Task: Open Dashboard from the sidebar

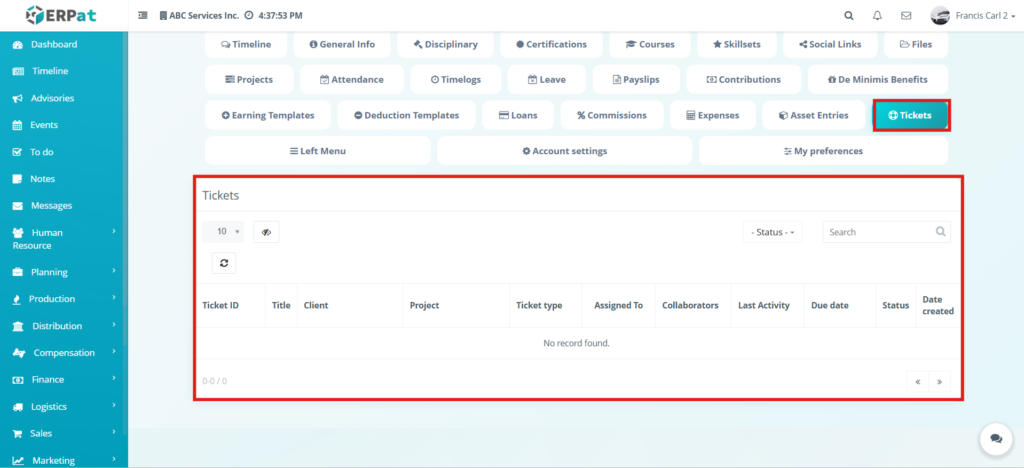Action: (x=53, y=45)
